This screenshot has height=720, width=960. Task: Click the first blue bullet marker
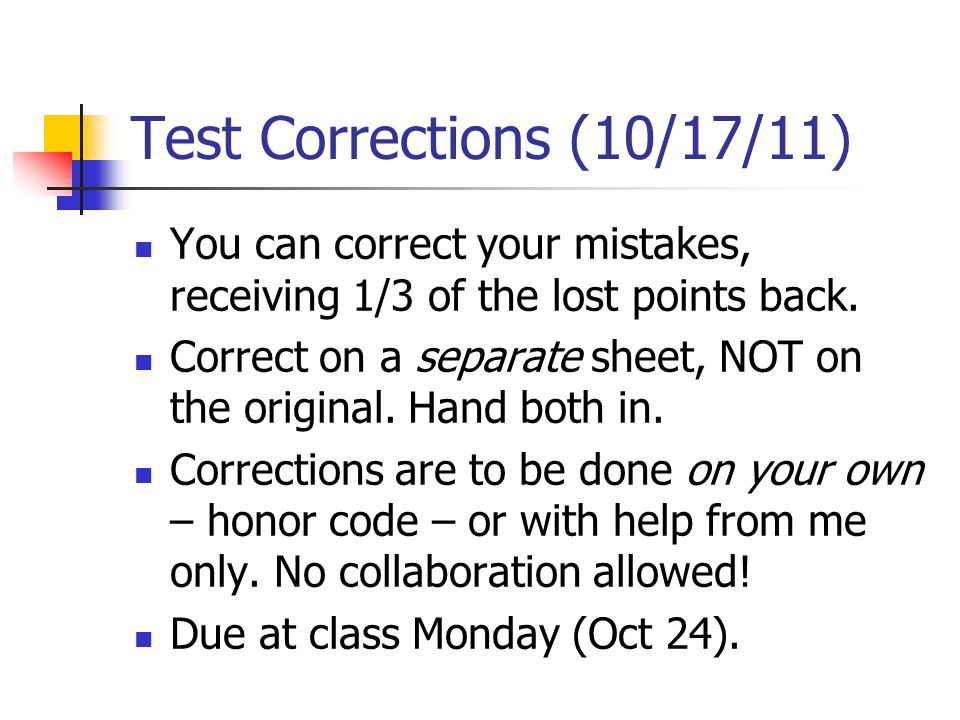pyautogui.click(x=144, y=249)
